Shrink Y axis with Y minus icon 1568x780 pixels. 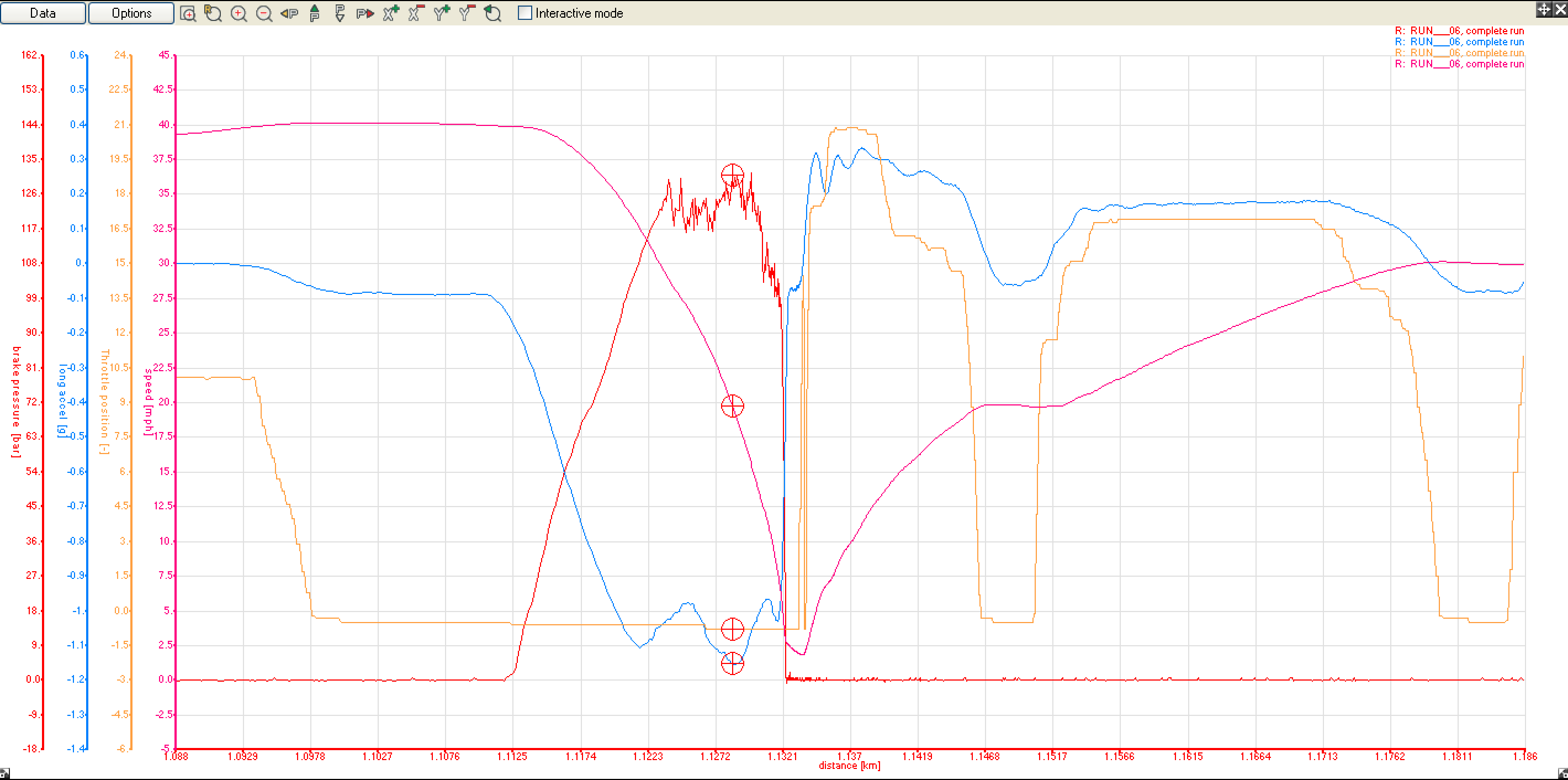pos(467,13)
